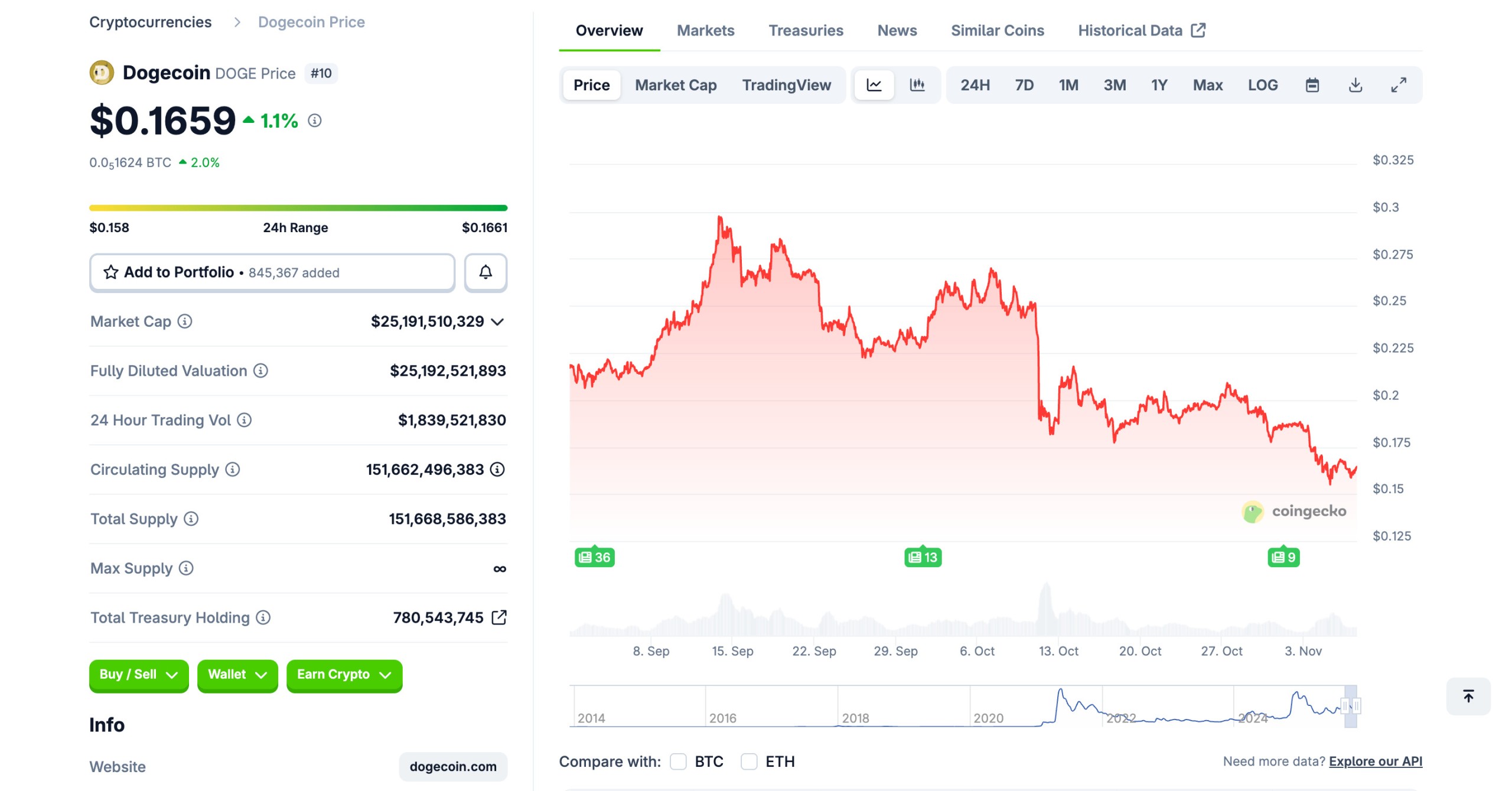Select the 1Y chart timeframe
The width and height of the screenshot is (1512, 791).
(x=1159, y=84)
